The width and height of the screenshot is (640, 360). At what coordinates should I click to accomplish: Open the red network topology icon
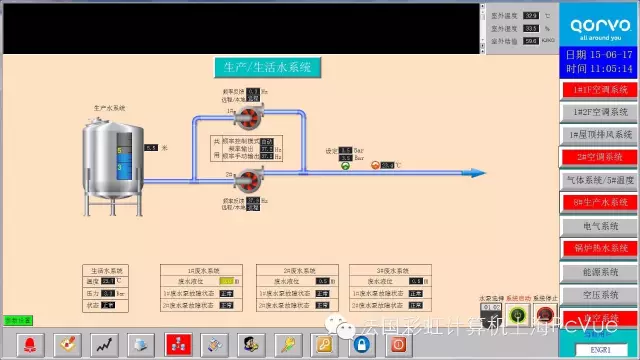[178, 344]
